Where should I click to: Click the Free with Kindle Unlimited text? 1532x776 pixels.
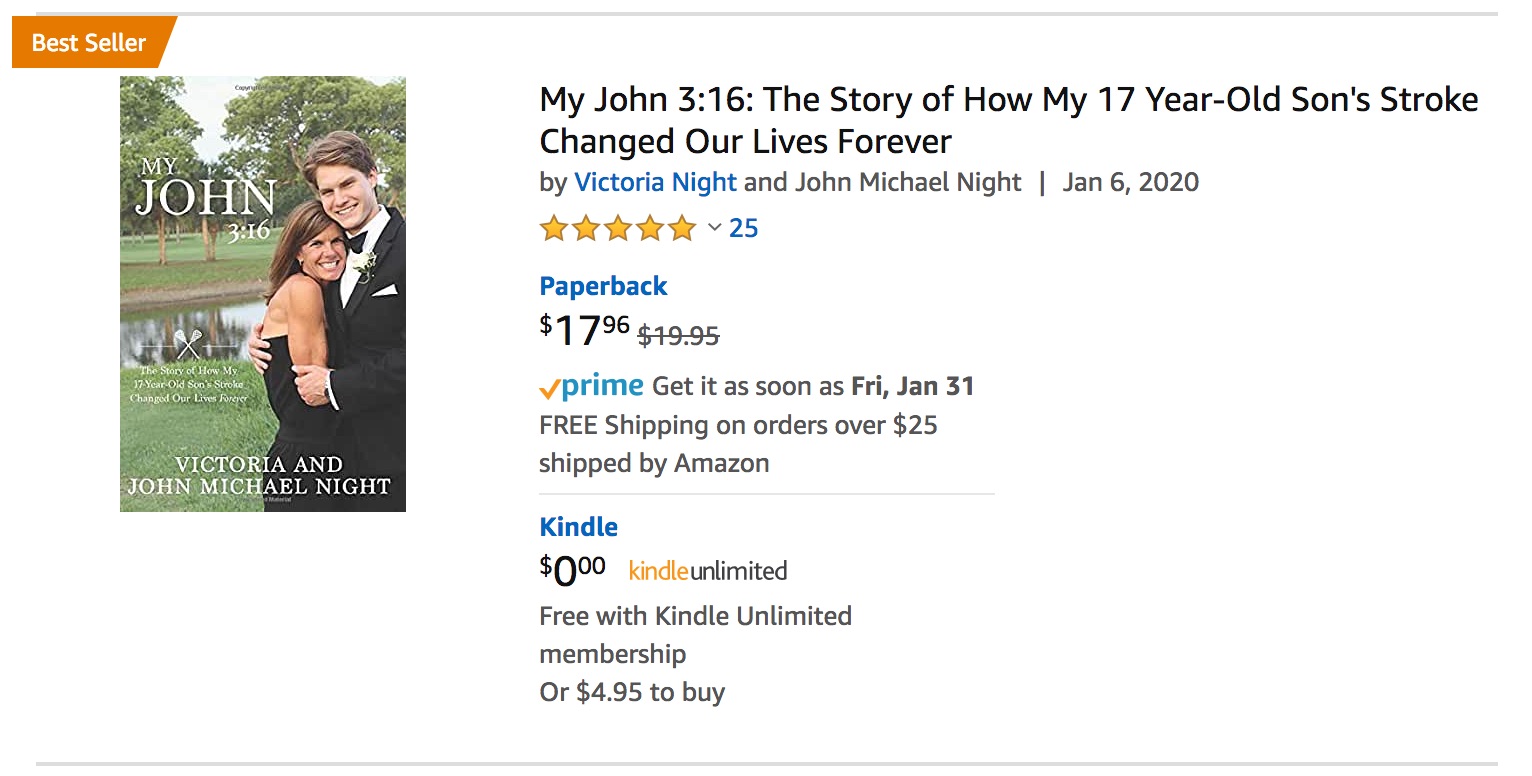point(696,616)
